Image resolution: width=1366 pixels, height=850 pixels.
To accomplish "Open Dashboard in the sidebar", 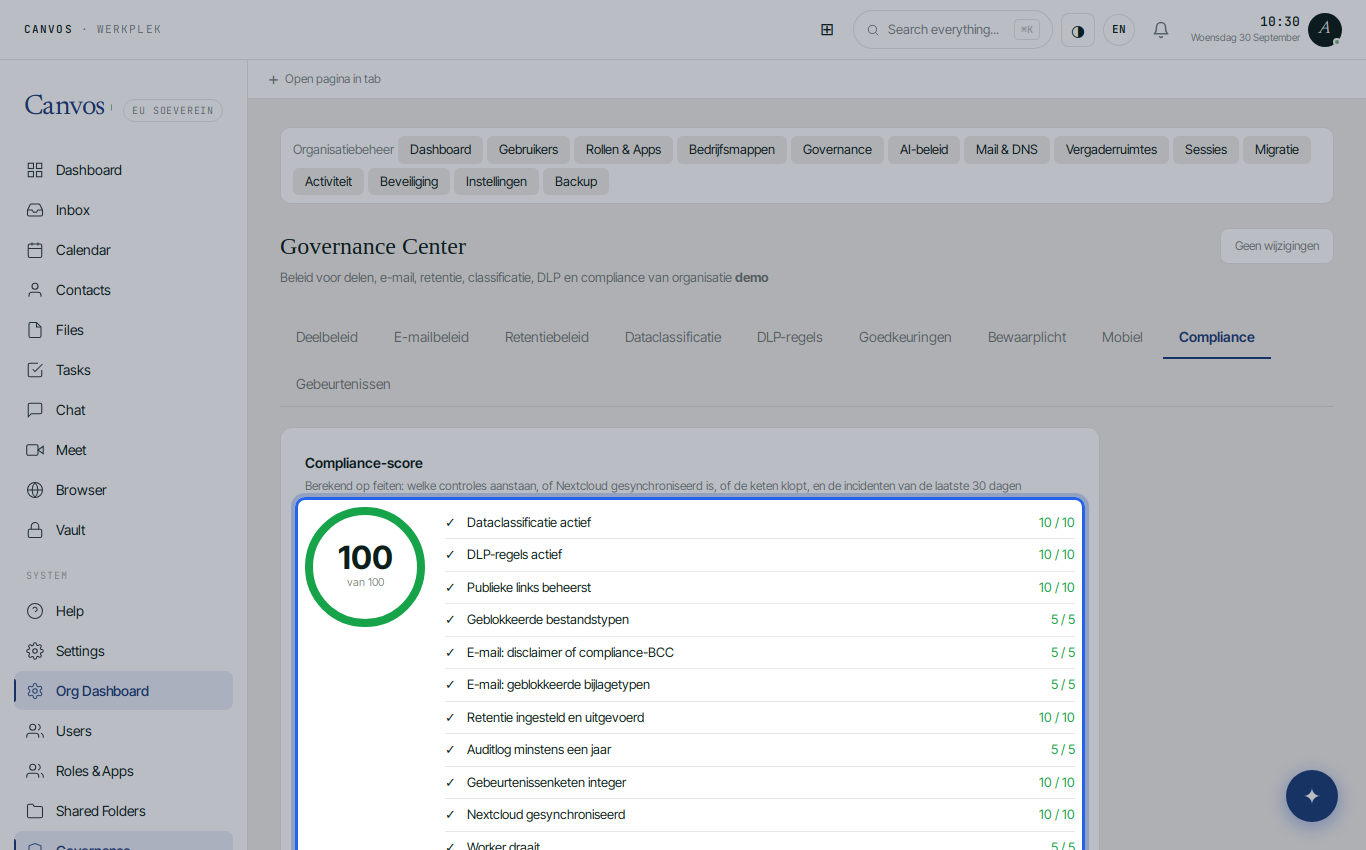I will coord(124,170).
